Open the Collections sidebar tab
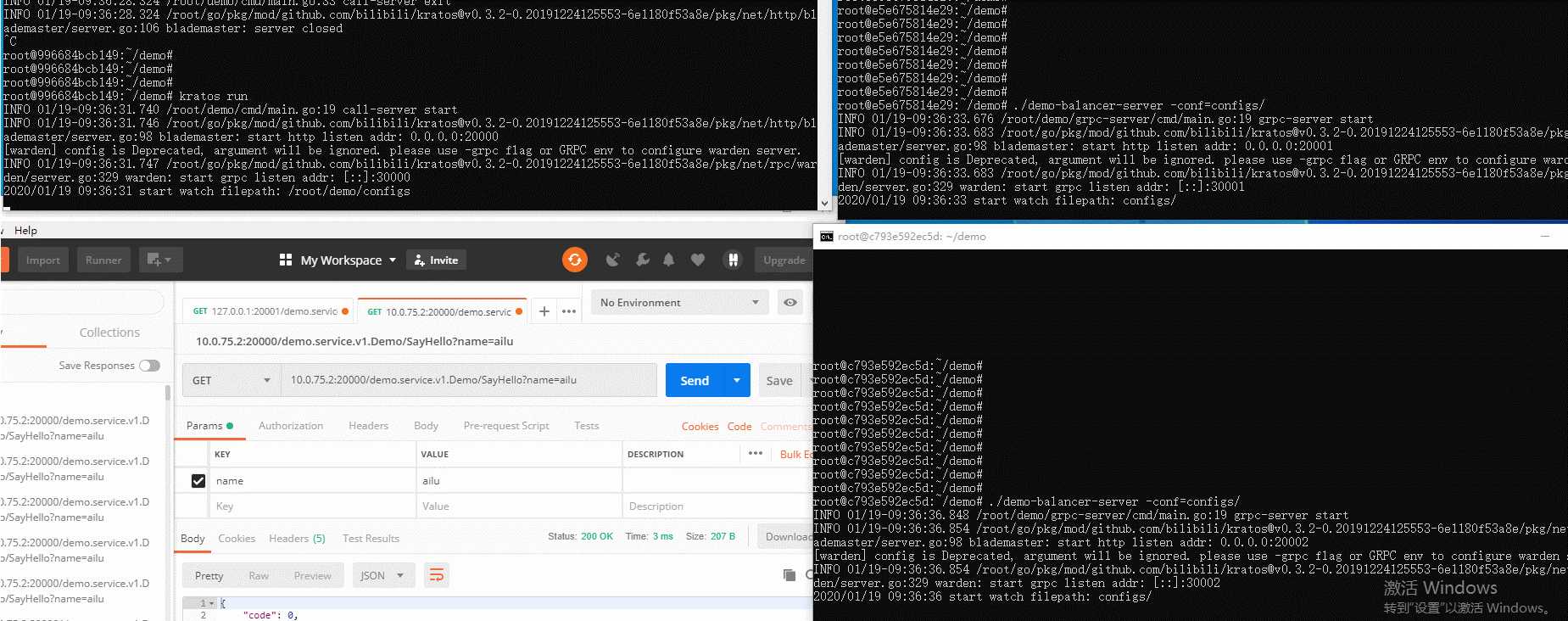1568x621 pixels. pos(109,333)
